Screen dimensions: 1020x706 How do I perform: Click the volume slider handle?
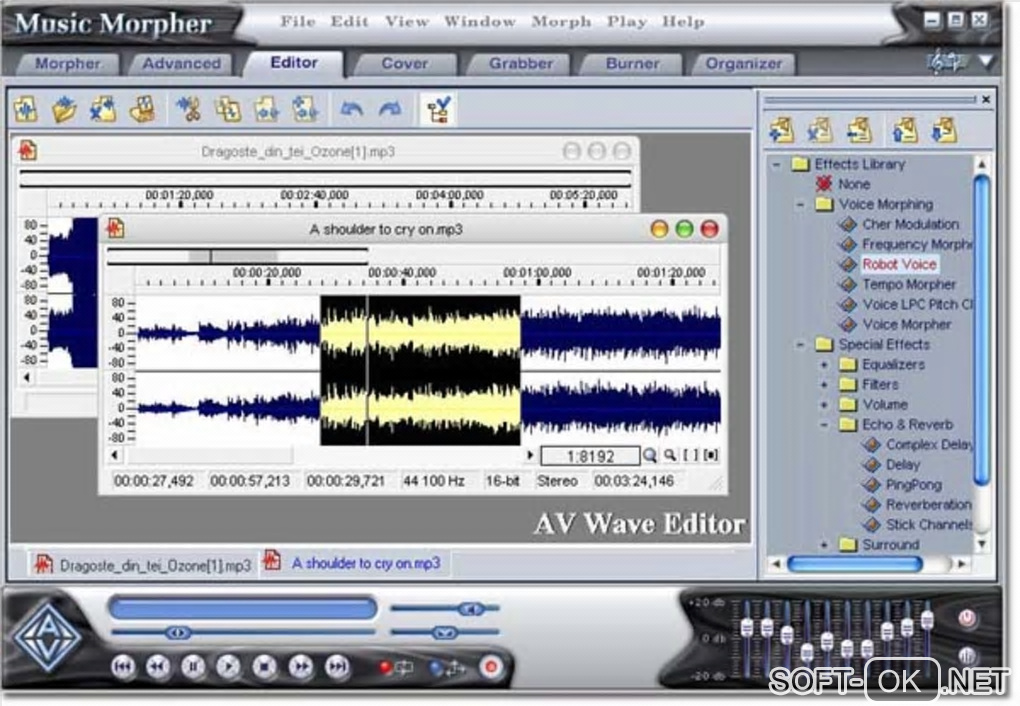pos(472,609)
